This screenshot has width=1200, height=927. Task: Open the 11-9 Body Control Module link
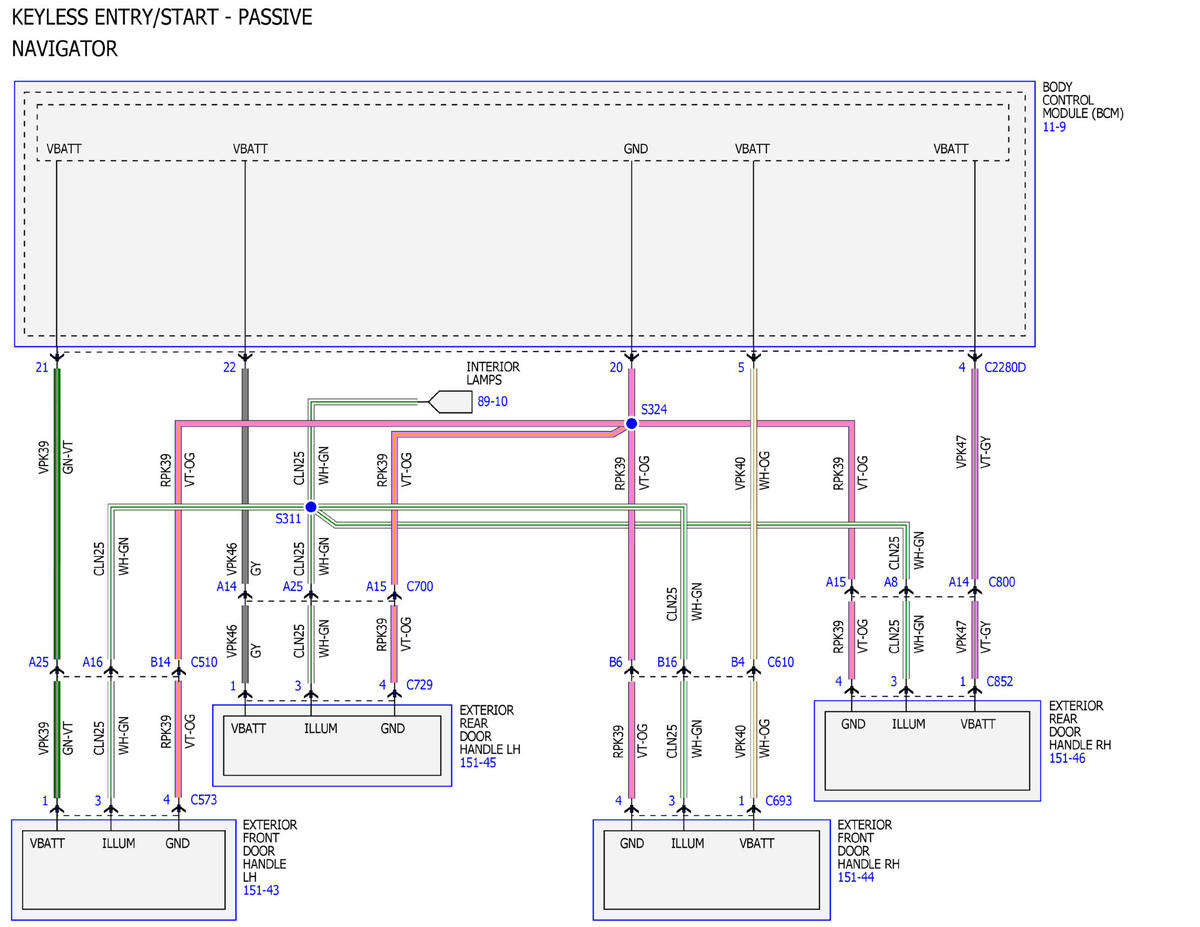(x=1054, y=128)
